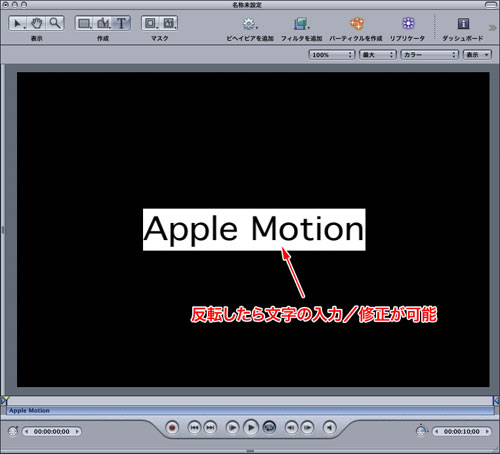Toggle loop playback button
This screenshot has height=454, width=500.
coord(269,427)
